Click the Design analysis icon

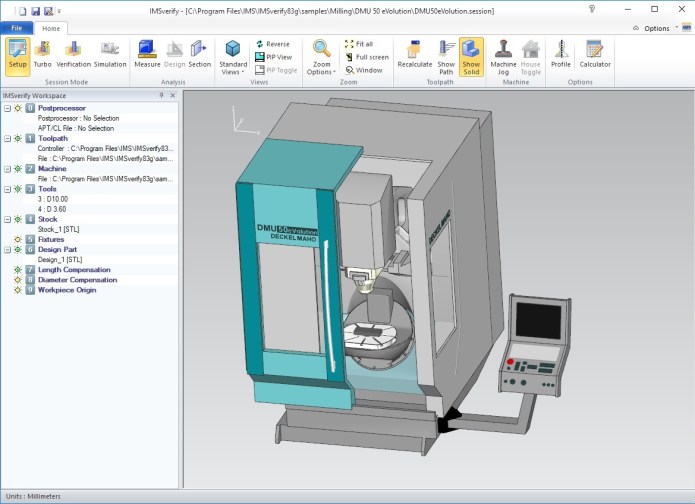coord(175,55)
